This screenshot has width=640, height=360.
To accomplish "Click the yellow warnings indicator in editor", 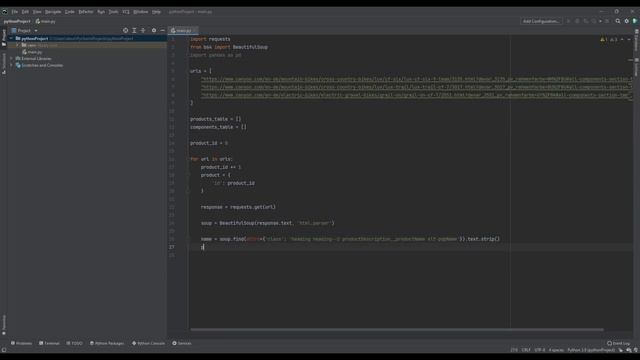I will pyautogui.click(x=604, y=40).
